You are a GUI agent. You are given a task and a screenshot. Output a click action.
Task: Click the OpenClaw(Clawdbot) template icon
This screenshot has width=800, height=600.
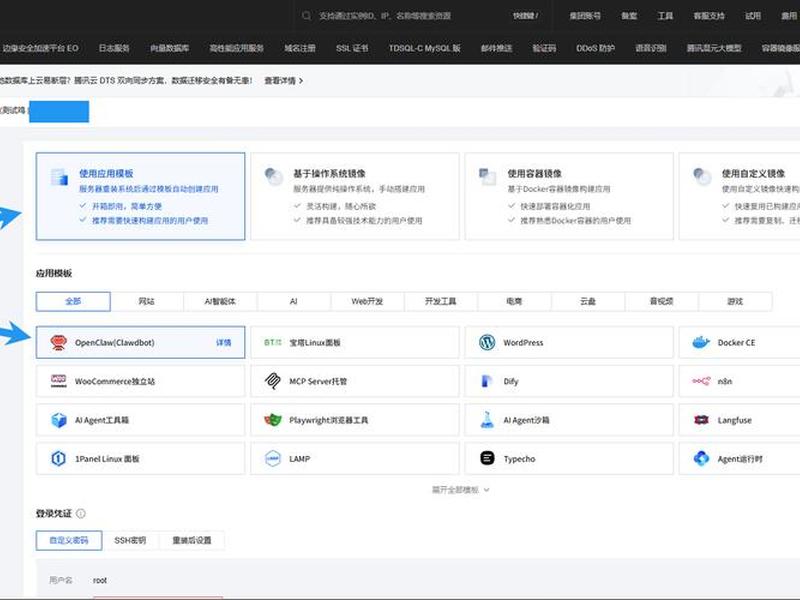pos(59,342)
